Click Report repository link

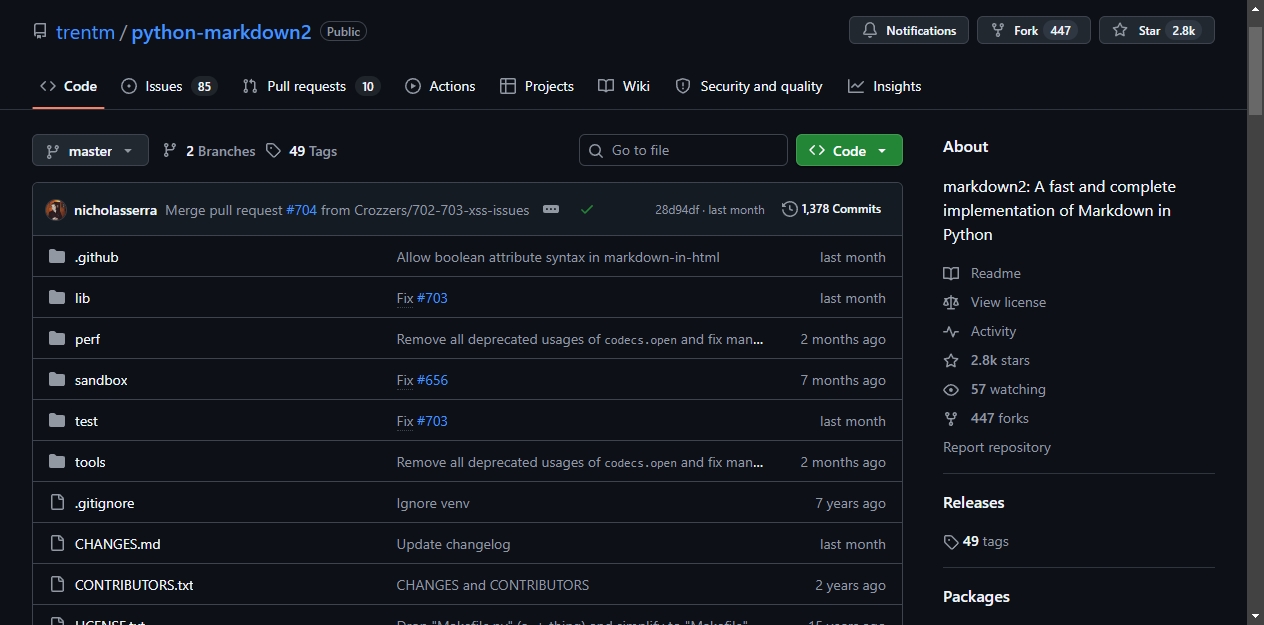coord(997,447)
